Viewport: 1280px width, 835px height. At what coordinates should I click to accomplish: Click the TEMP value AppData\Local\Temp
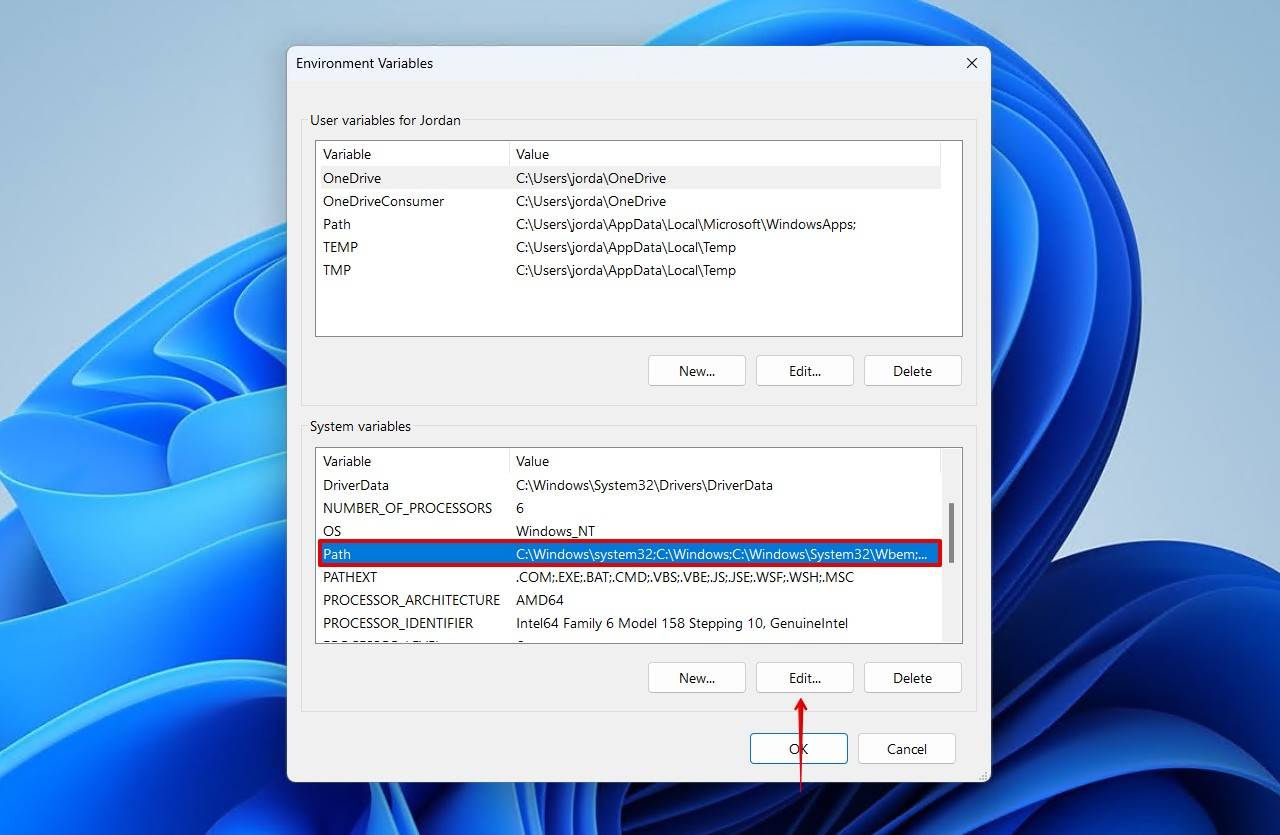coord(626,247)
